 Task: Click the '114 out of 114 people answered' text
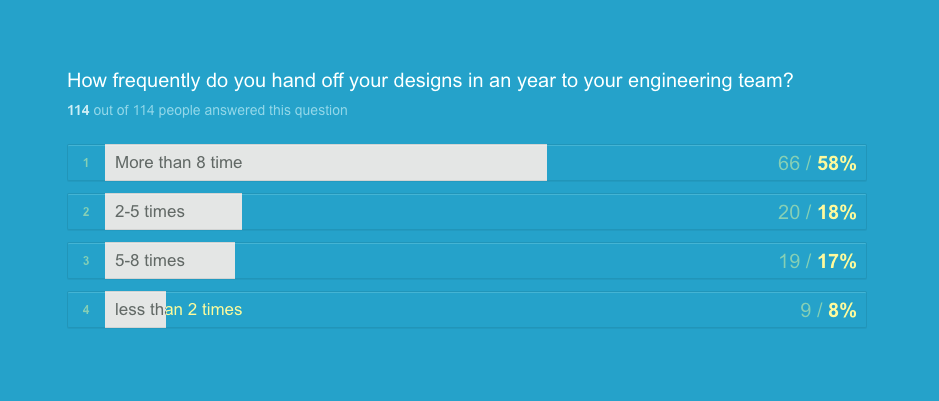(207, 110)
